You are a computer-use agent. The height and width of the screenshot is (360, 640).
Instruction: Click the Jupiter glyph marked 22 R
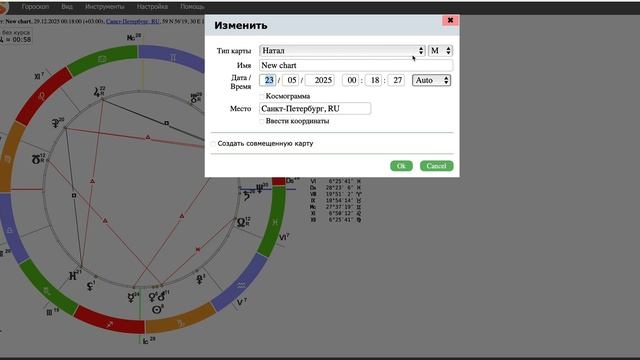click(97, 93)
